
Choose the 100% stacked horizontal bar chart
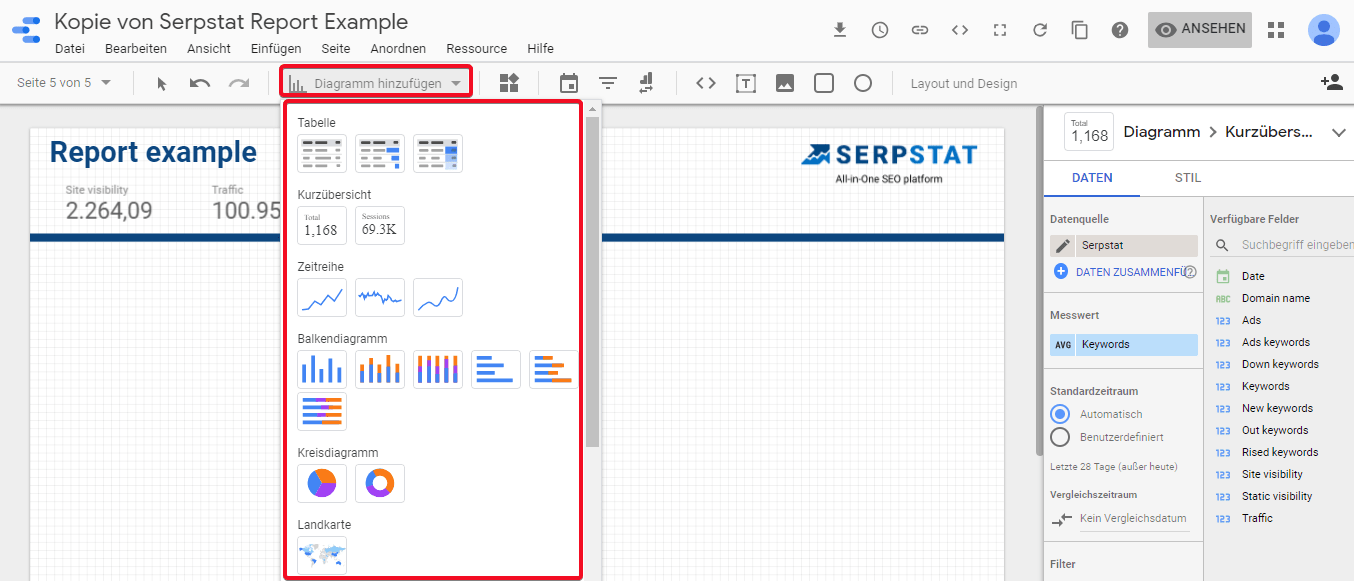pos(322,411)
